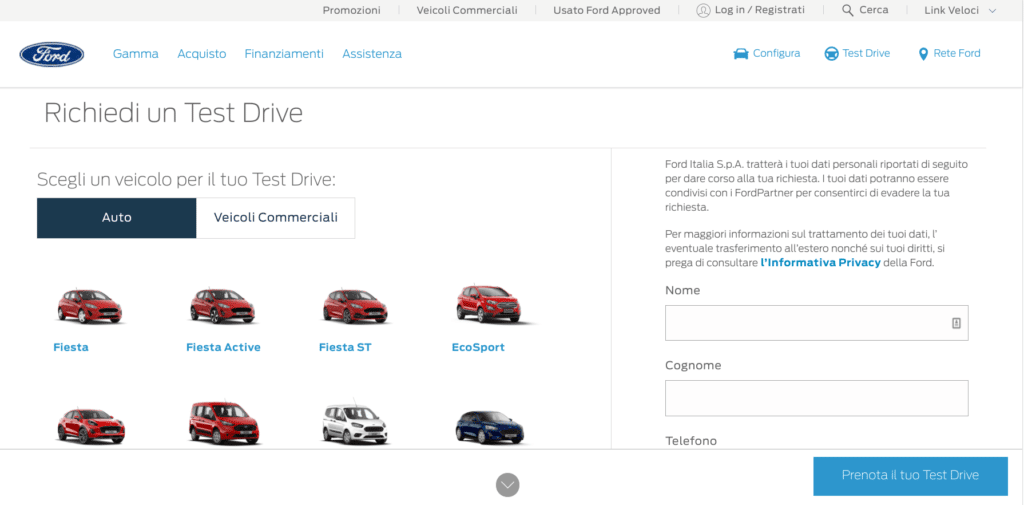The width and height of the screenshot is (1024, 505).
Task: Click the Prenota il tuo Test Drive button
Action: (910, 476)
